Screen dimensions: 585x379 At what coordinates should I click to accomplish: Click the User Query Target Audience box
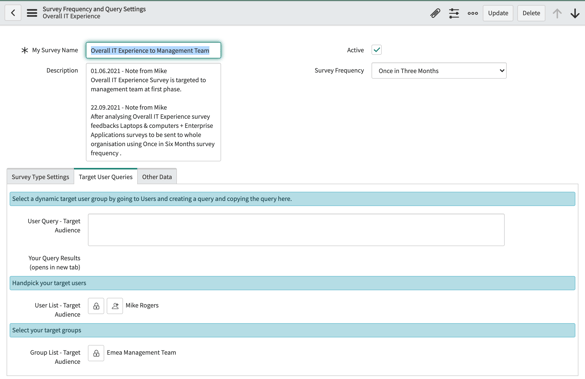pyautogui.click(x=296, y=229)
